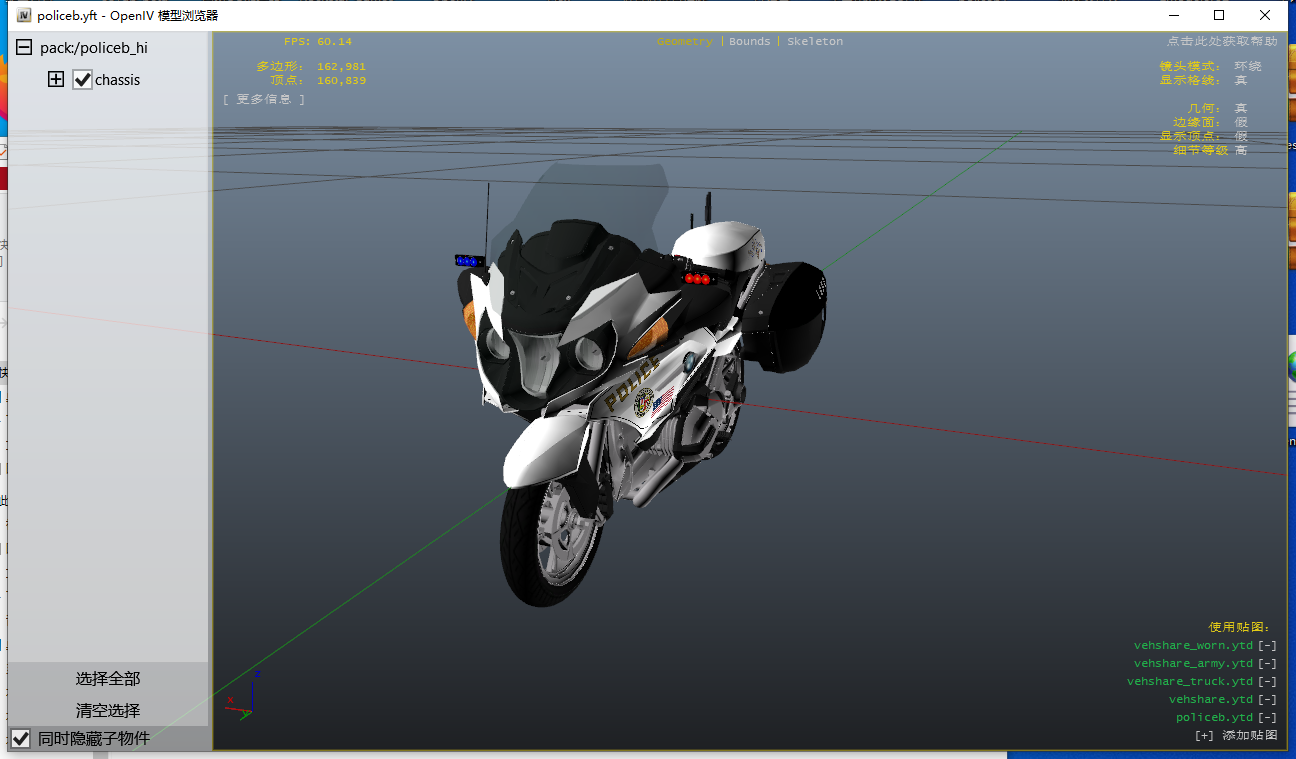1296x759 pixels.
Task: Remove vehshare_army.ytd texture with its [-] button
Action: click(1267, 664)
